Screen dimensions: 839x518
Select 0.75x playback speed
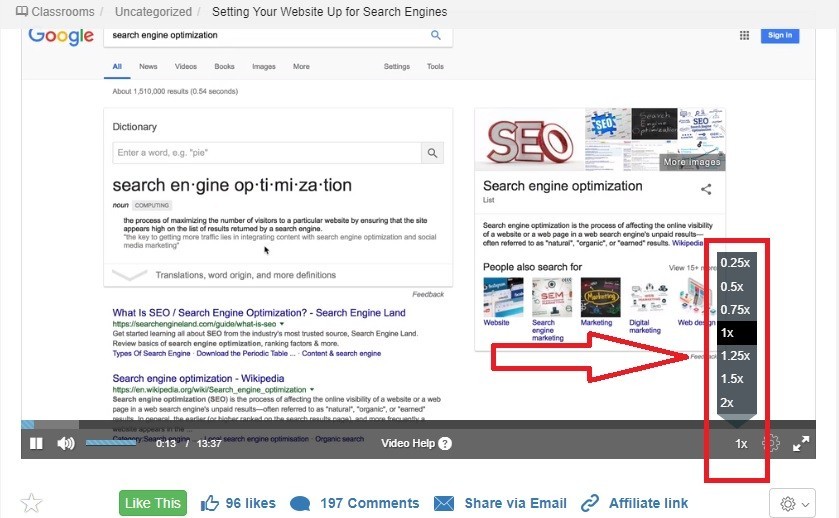tap(736, 310)
